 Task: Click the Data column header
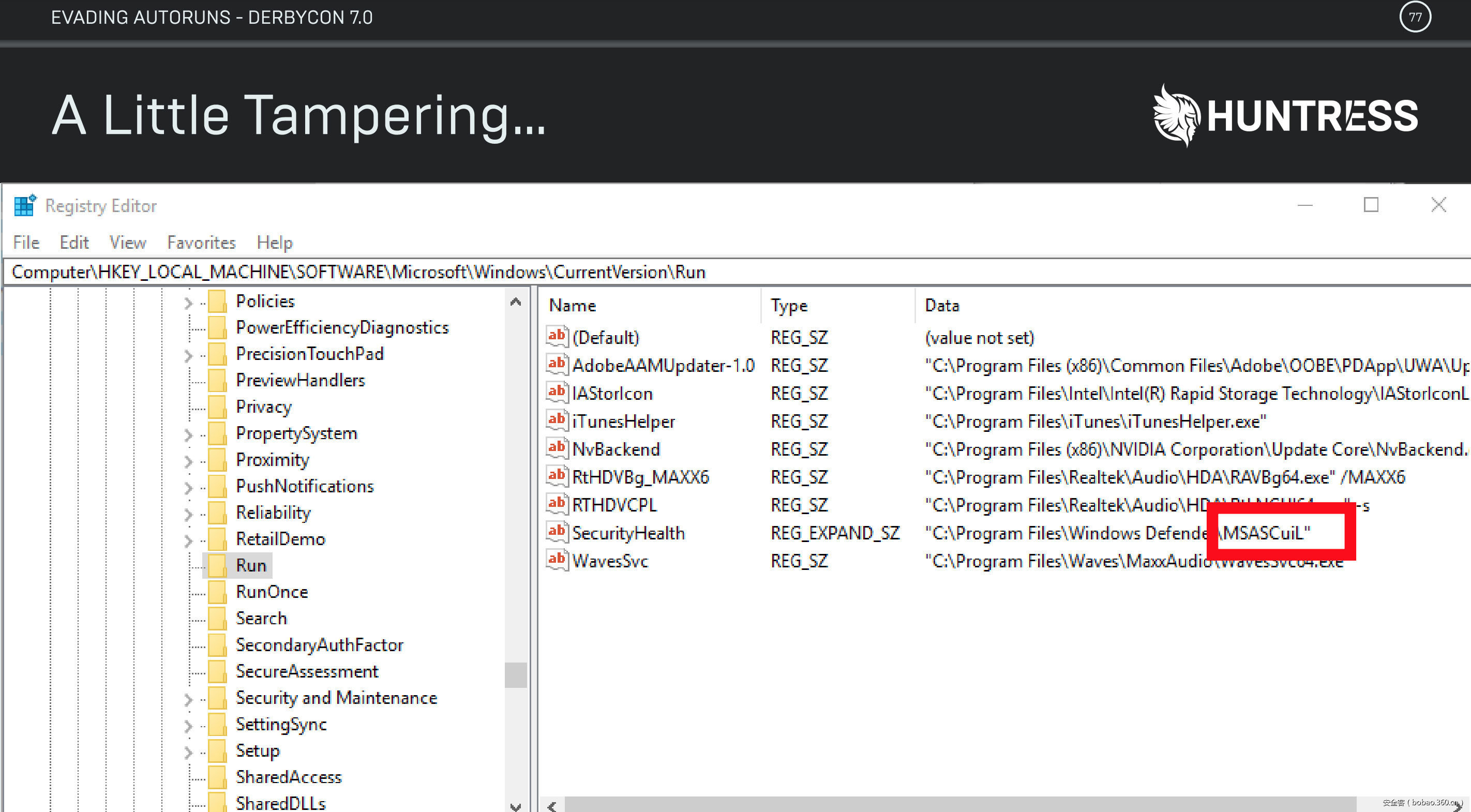tap(942, 306)
